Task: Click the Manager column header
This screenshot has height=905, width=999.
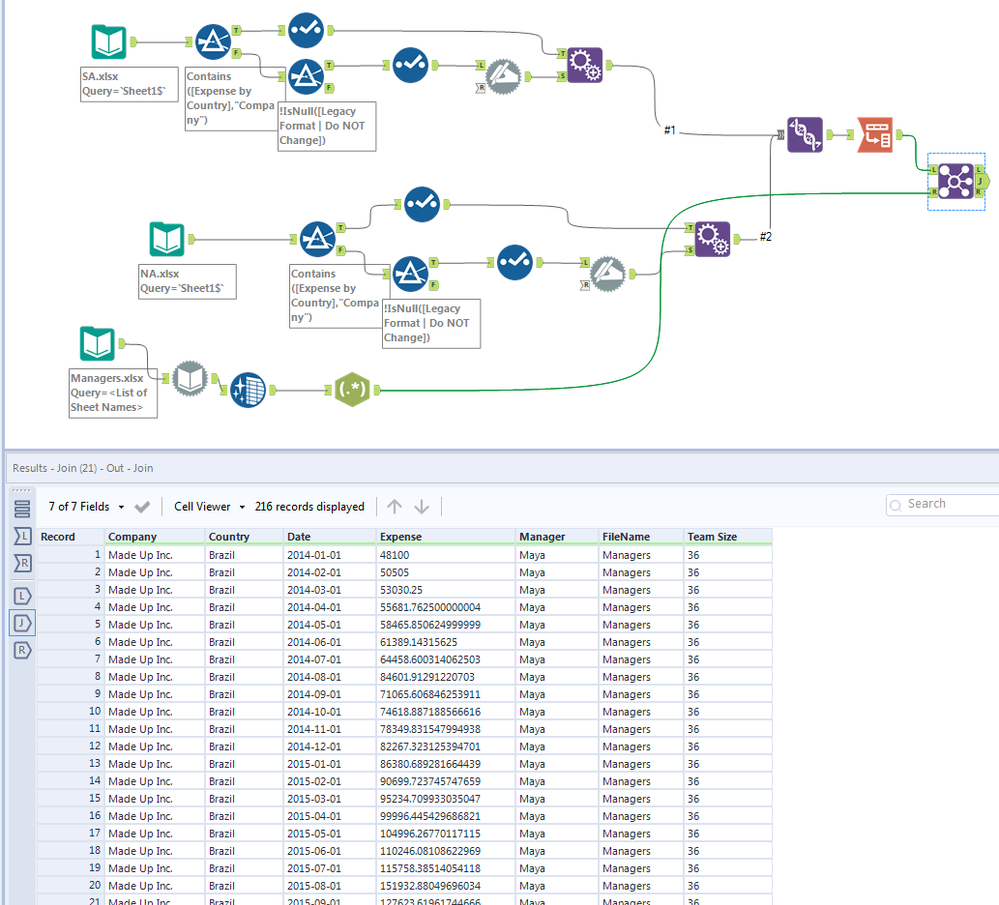Action: point(558,537)
